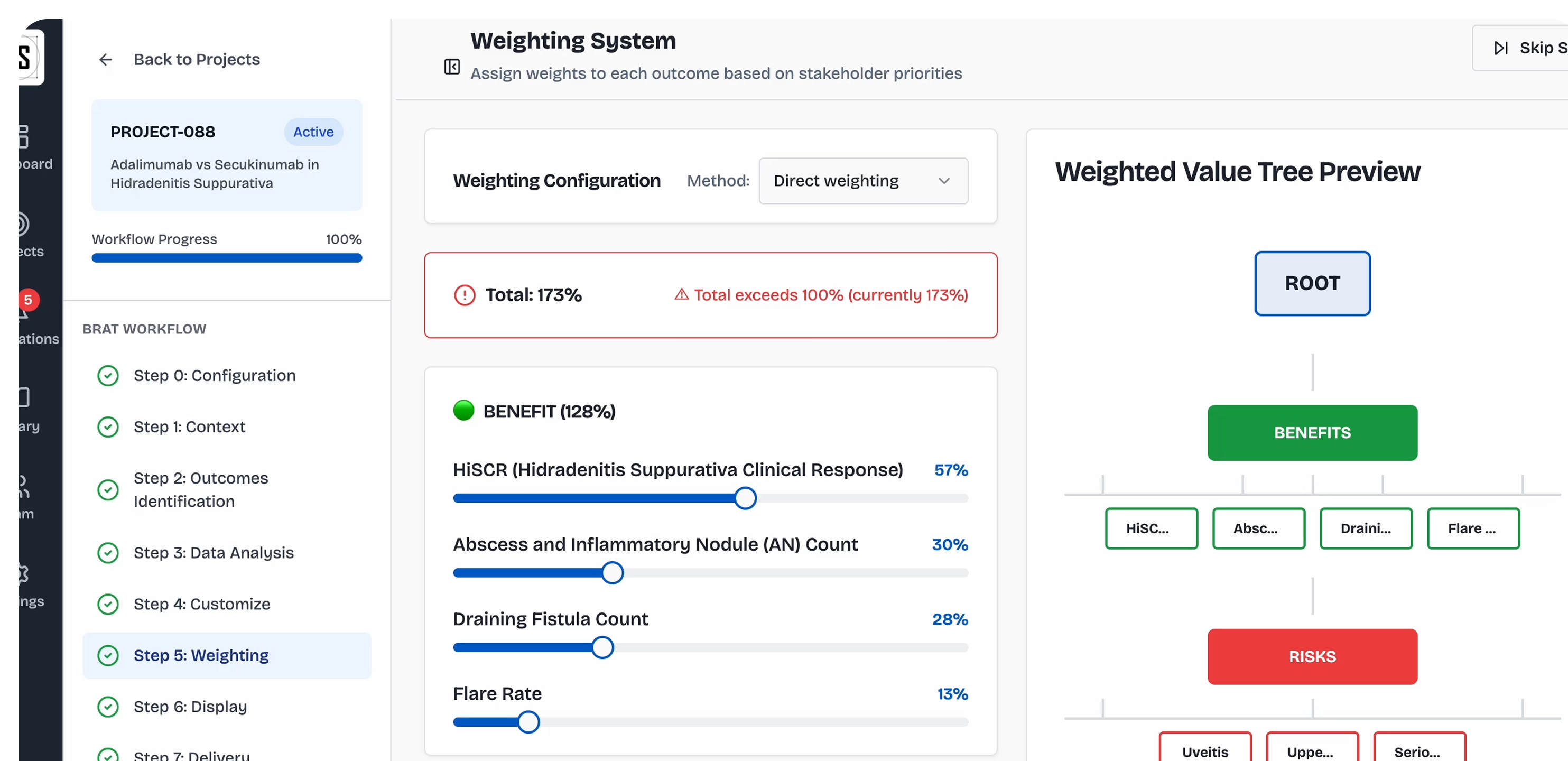Viewport: 1568px width, 761px height.
Task: Click Back to Projects link
Action: [x=197, y=60]
